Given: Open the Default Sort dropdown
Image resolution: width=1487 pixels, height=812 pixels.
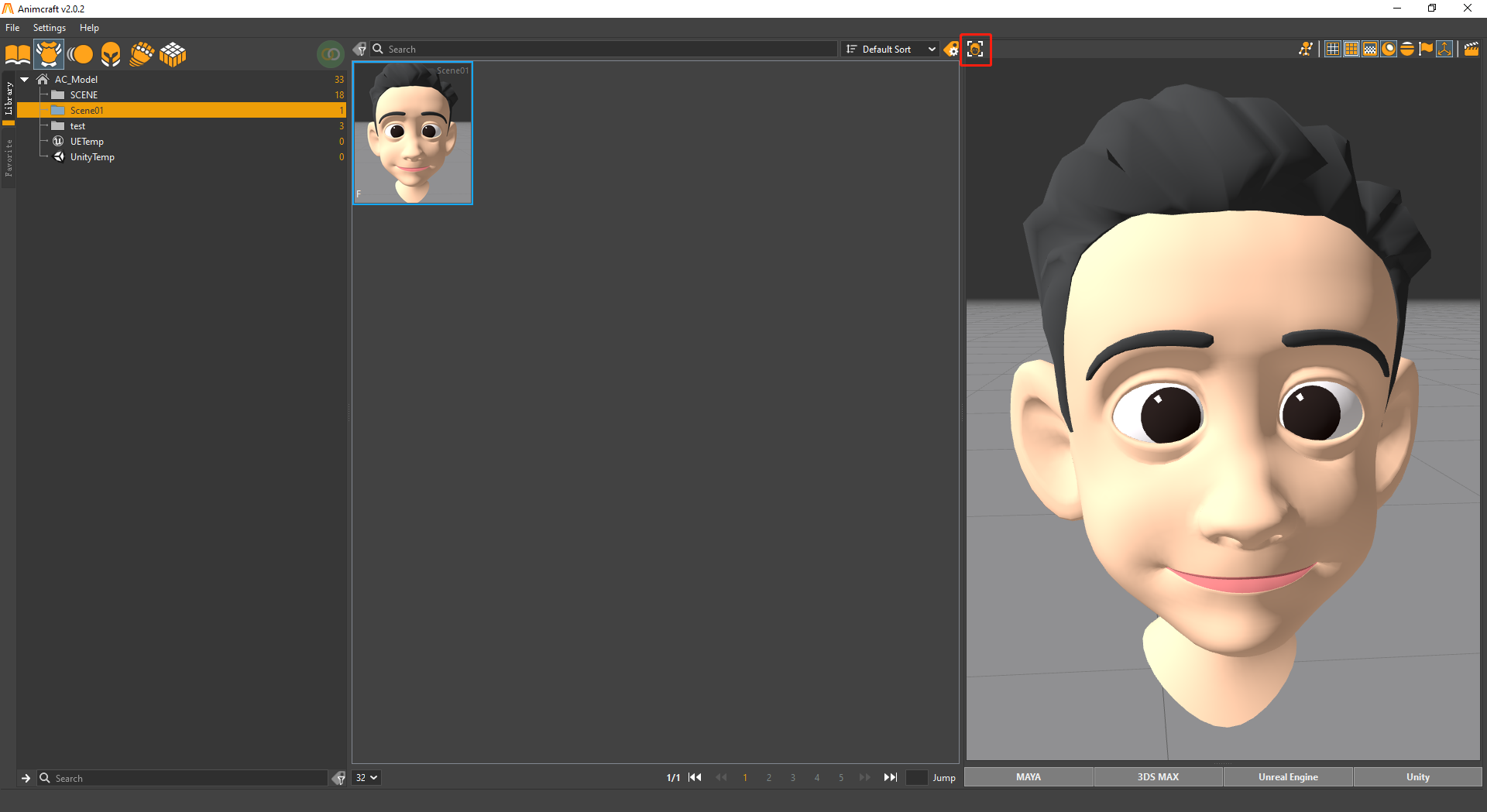Looking at the screenshot, I should (891, 49).
